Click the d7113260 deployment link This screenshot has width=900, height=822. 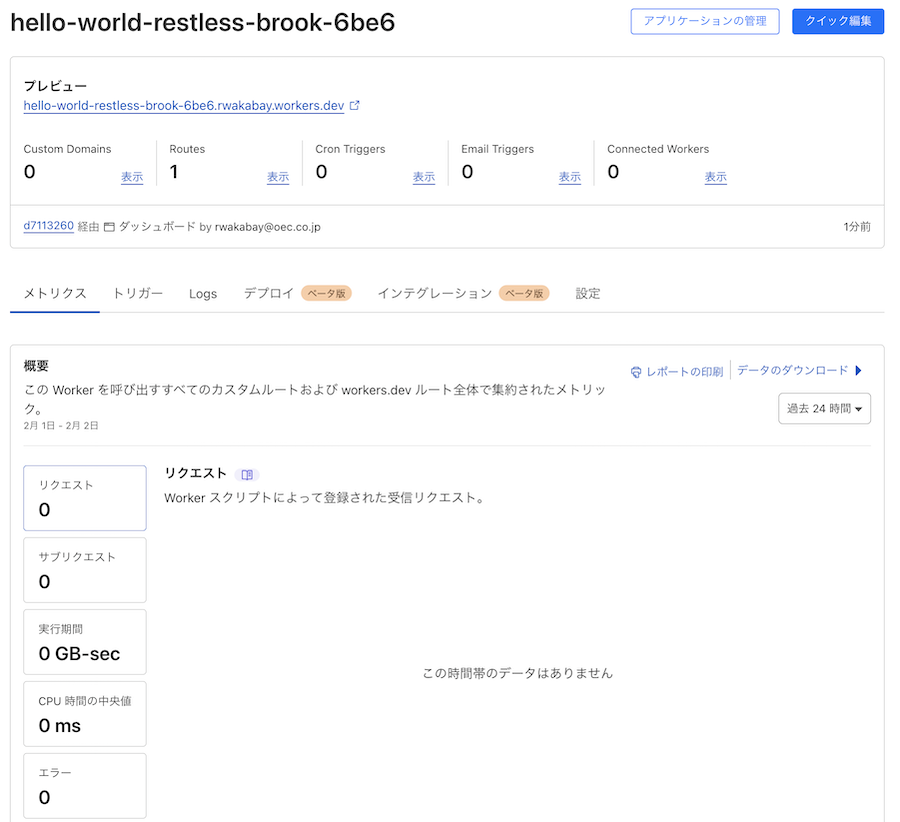(47, 226)
